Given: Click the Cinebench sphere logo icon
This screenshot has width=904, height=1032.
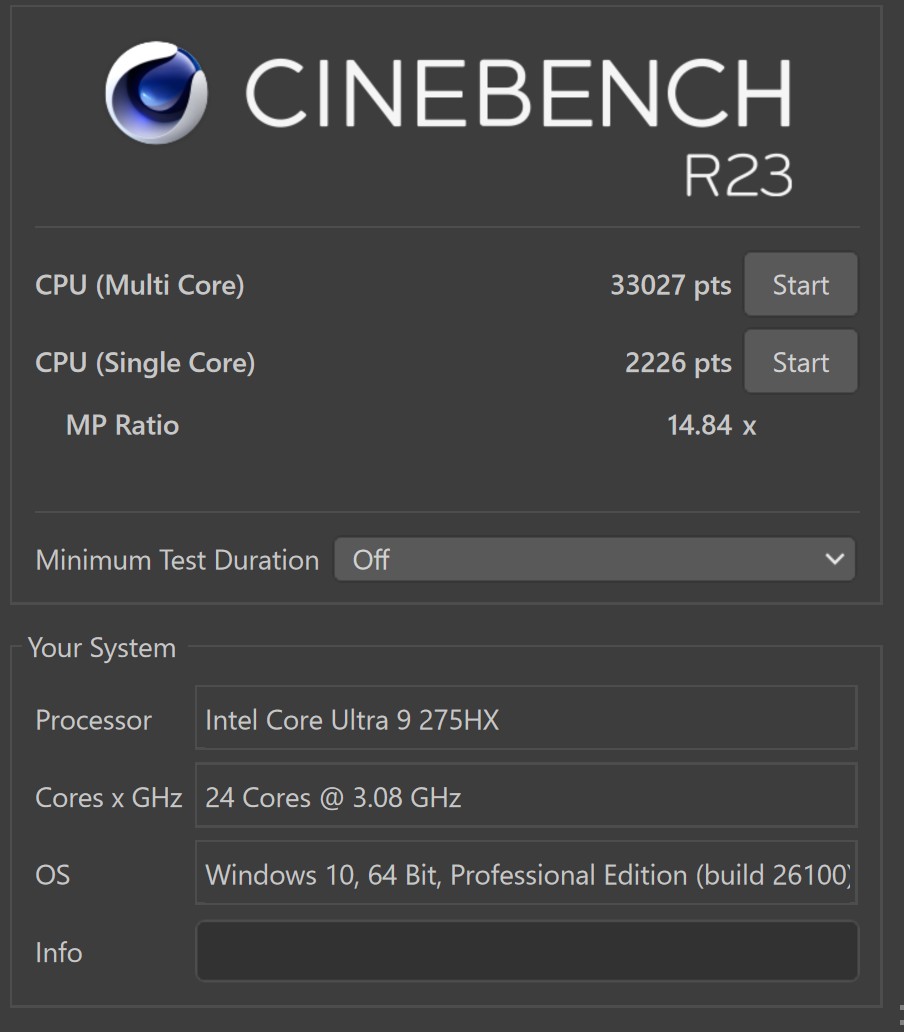Looking at the screenshot, I should click(156, 93).
